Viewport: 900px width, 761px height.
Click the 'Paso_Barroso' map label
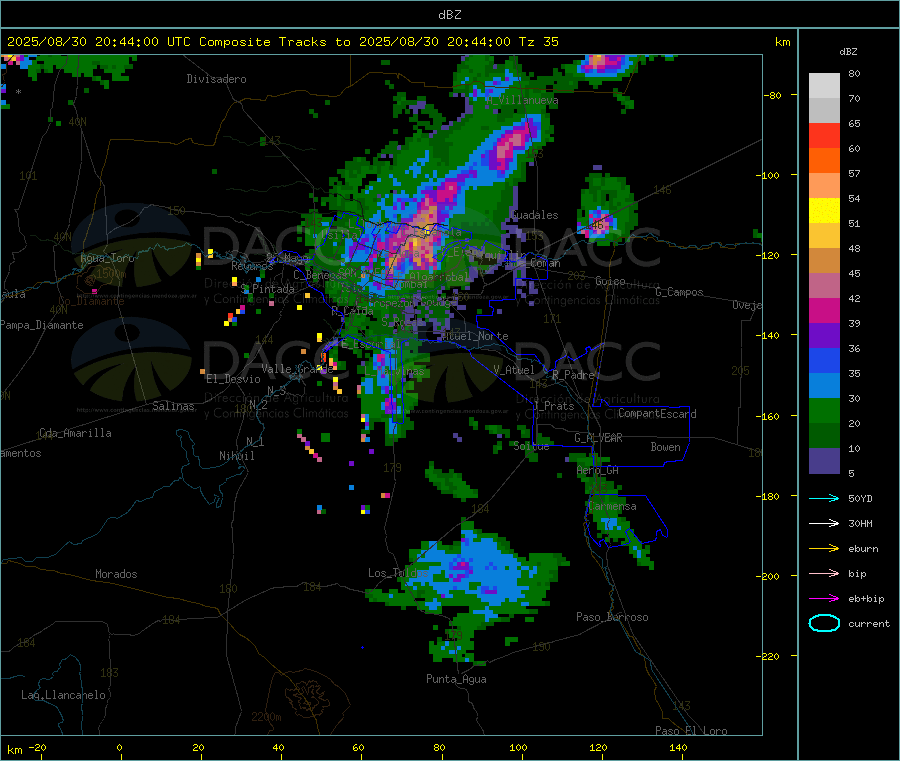tap(612, 617)
